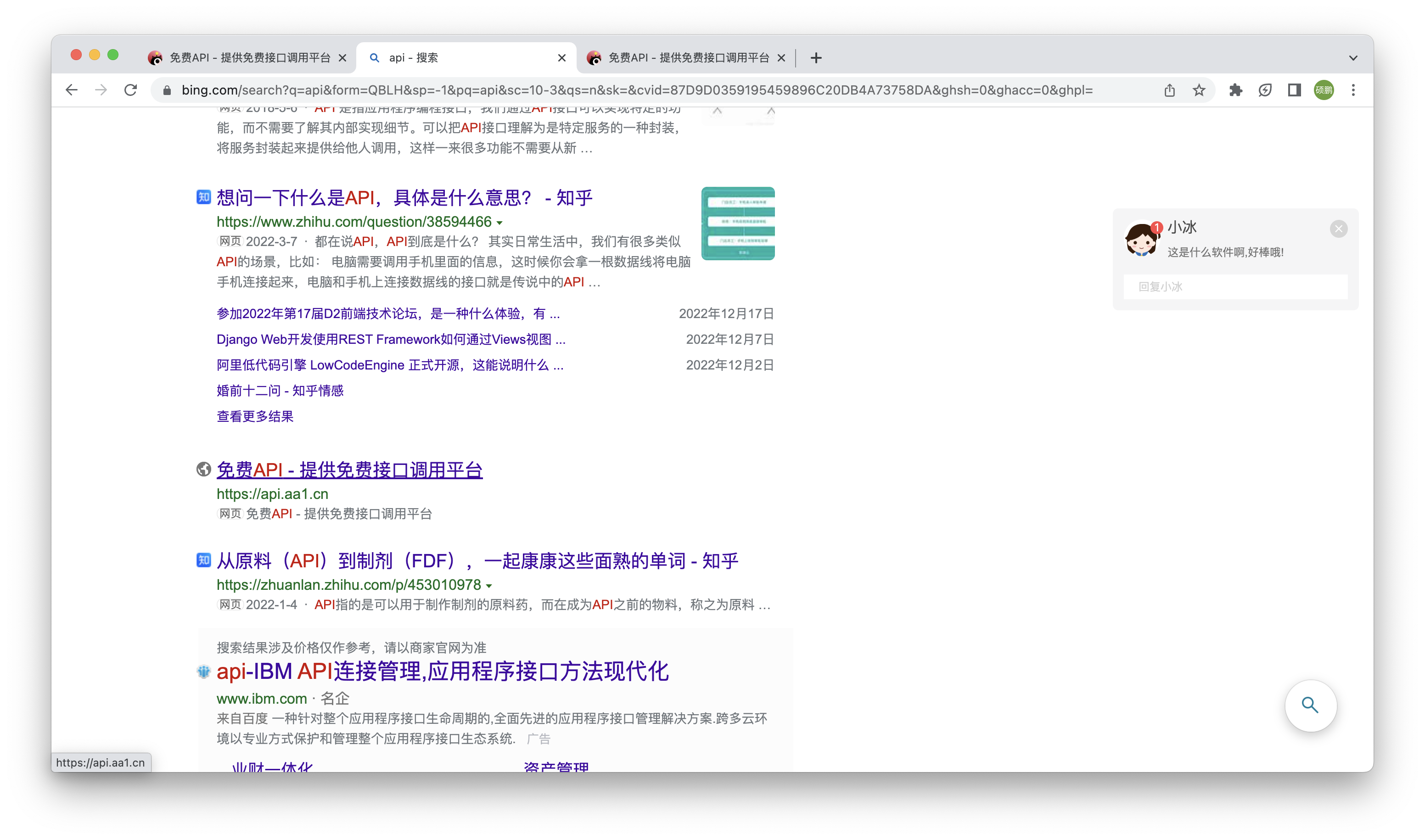Open the share page icon in the address bar
The height and width of the screenshot is (840, 1425).
click(1170, 90)
